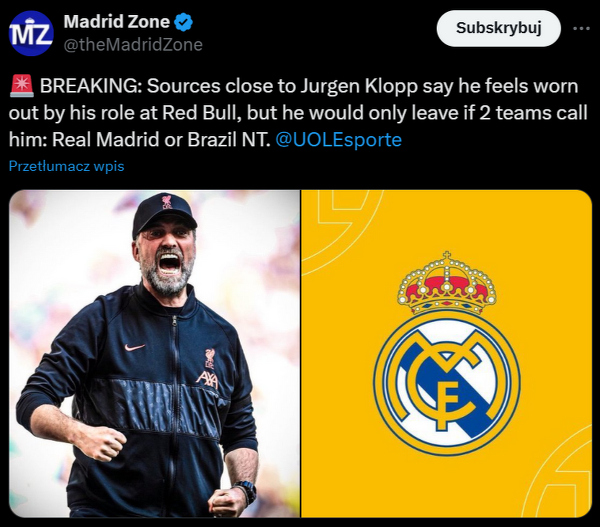The height and width of the screenshot is (527, 600).
Task: Click the blue verified badge icon
Action: 184,22
